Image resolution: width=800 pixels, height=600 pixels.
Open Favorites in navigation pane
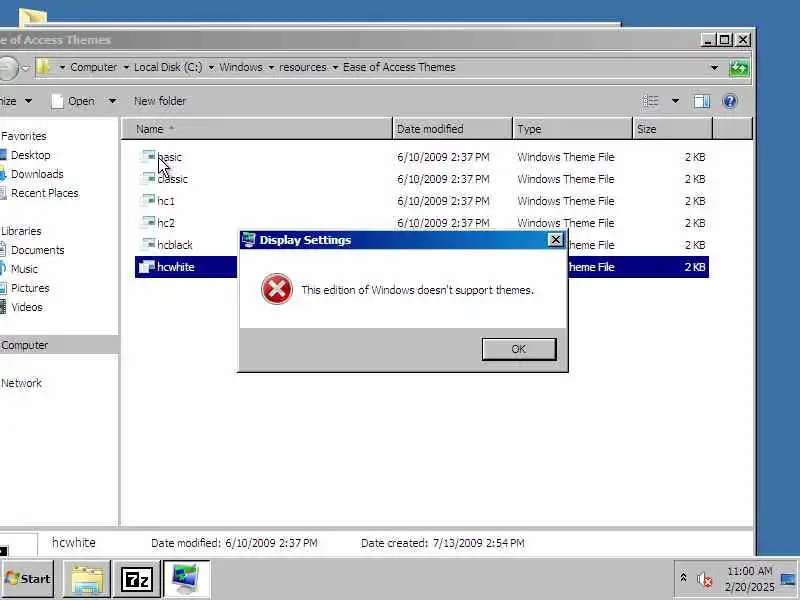pos(23,136)
